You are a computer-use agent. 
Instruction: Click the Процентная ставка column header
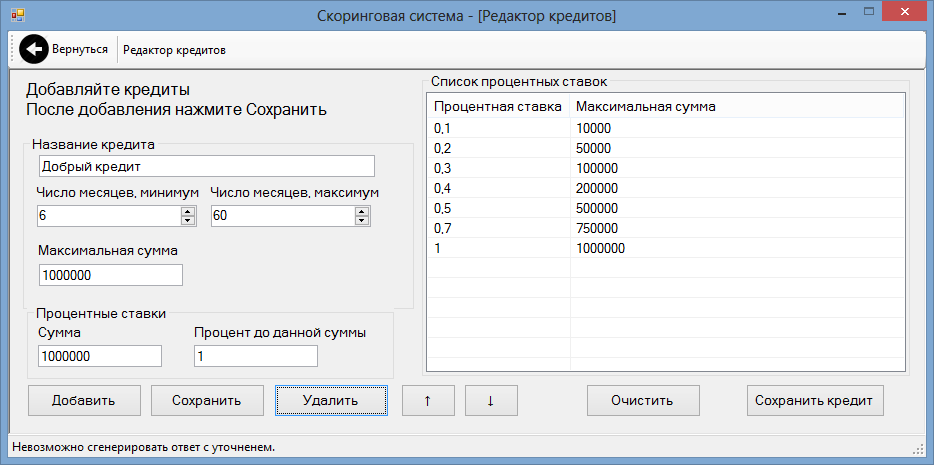498,107
